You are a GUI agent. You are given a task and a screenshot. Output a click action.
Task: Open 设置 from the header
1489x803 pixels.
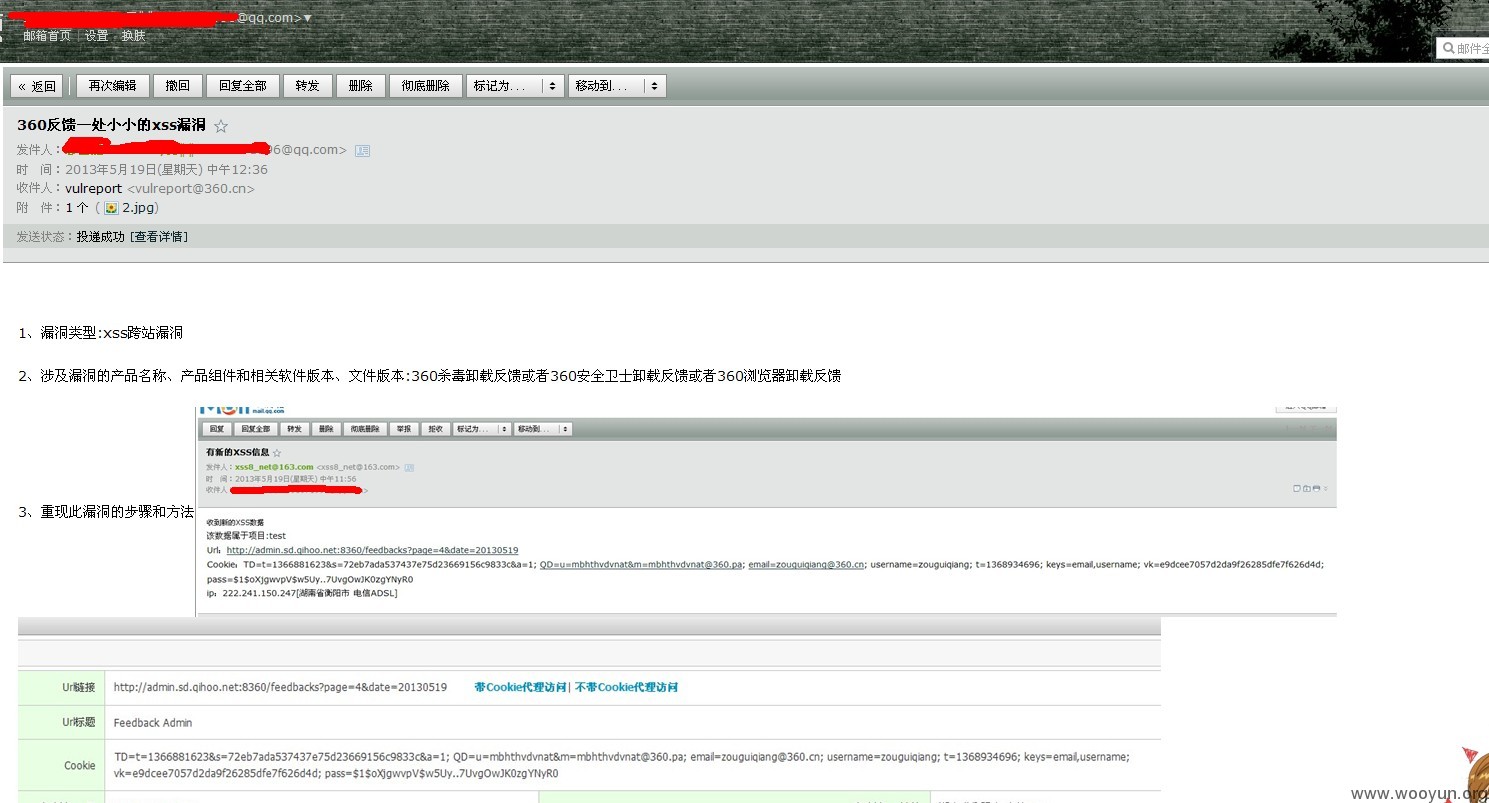tap(96, 35)
